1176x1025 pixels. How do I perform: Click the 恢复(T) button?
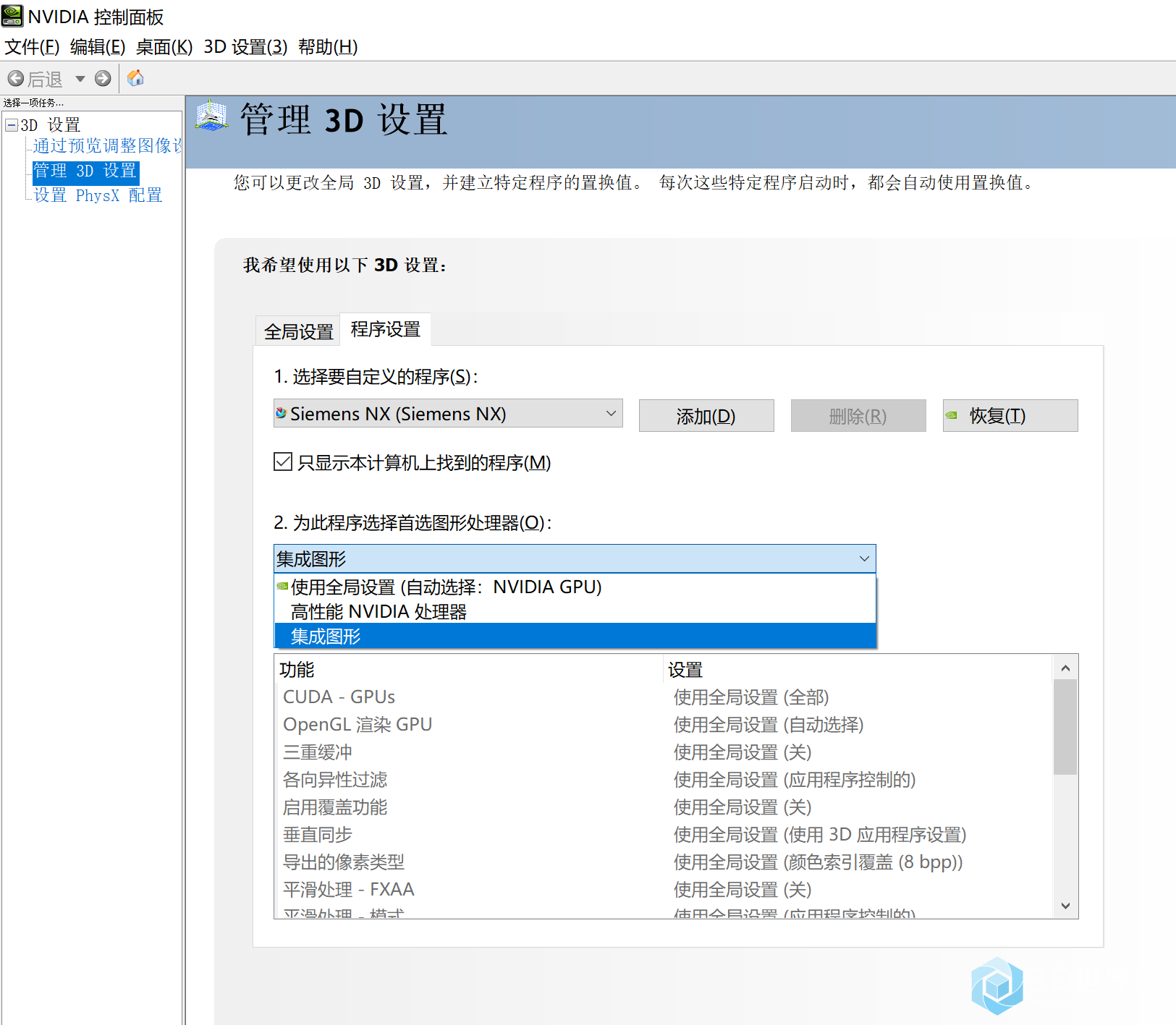click(1010, 416)
